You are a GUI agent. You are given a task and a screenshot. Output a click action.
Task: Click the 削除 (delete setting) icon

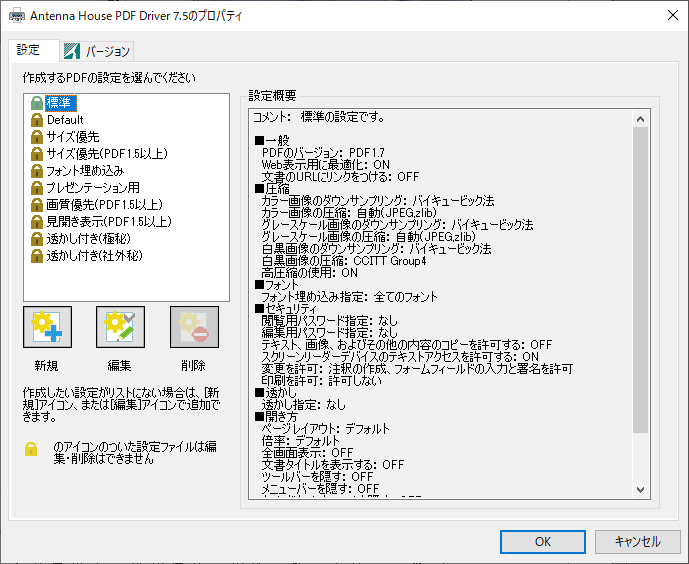(194, 327)
